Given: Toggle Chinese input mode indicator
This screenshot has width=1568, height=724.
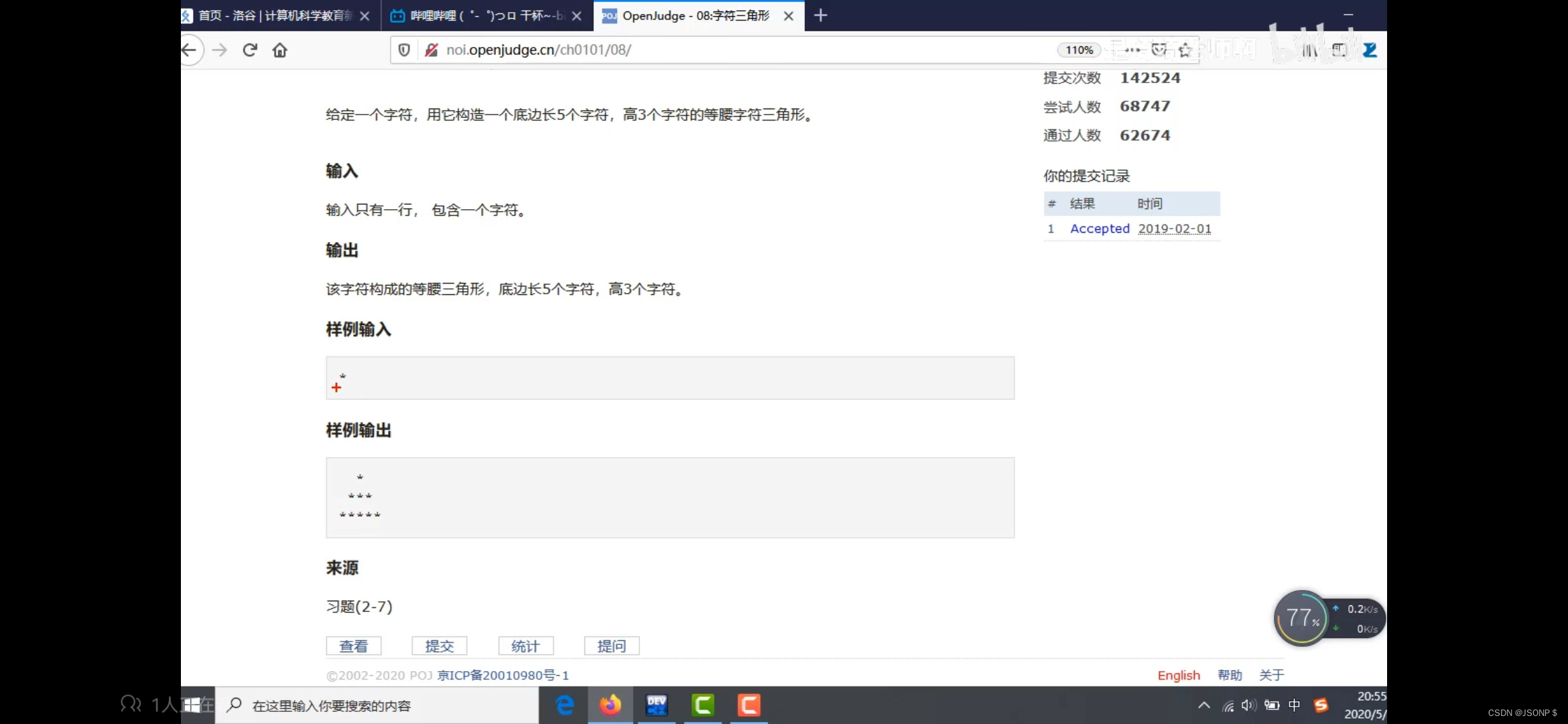Looking at the screenshot, I should click(1295, 705).
